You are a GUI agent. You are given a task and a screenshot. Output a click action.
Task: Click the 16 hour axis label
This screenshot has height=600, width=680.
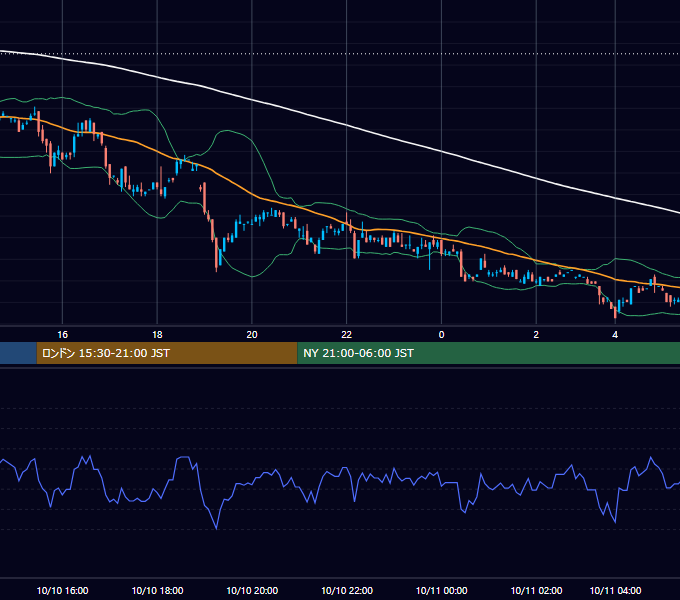62,335
